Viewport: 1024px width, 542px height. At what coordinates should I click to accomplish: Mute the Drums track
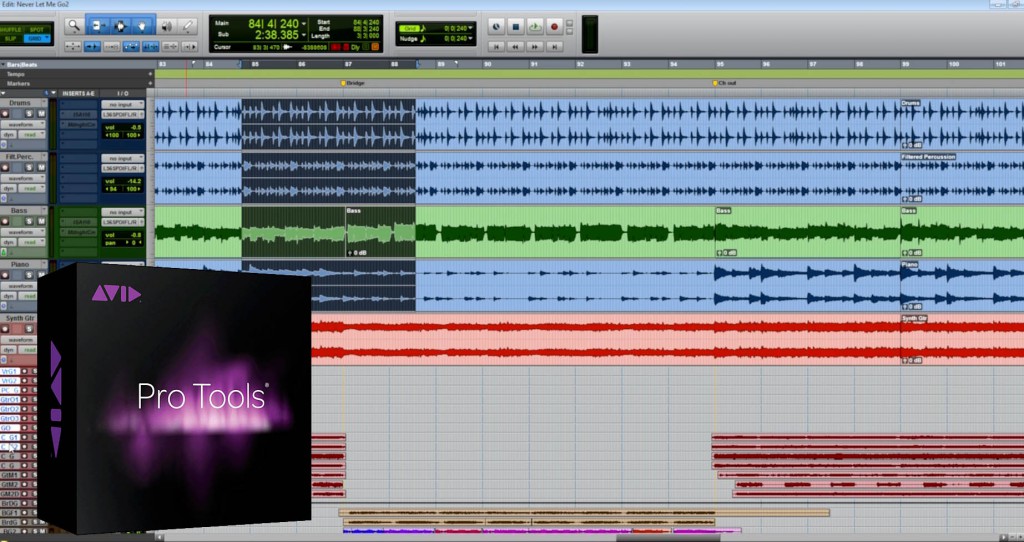pyautogui.click(x=41, y=114)
